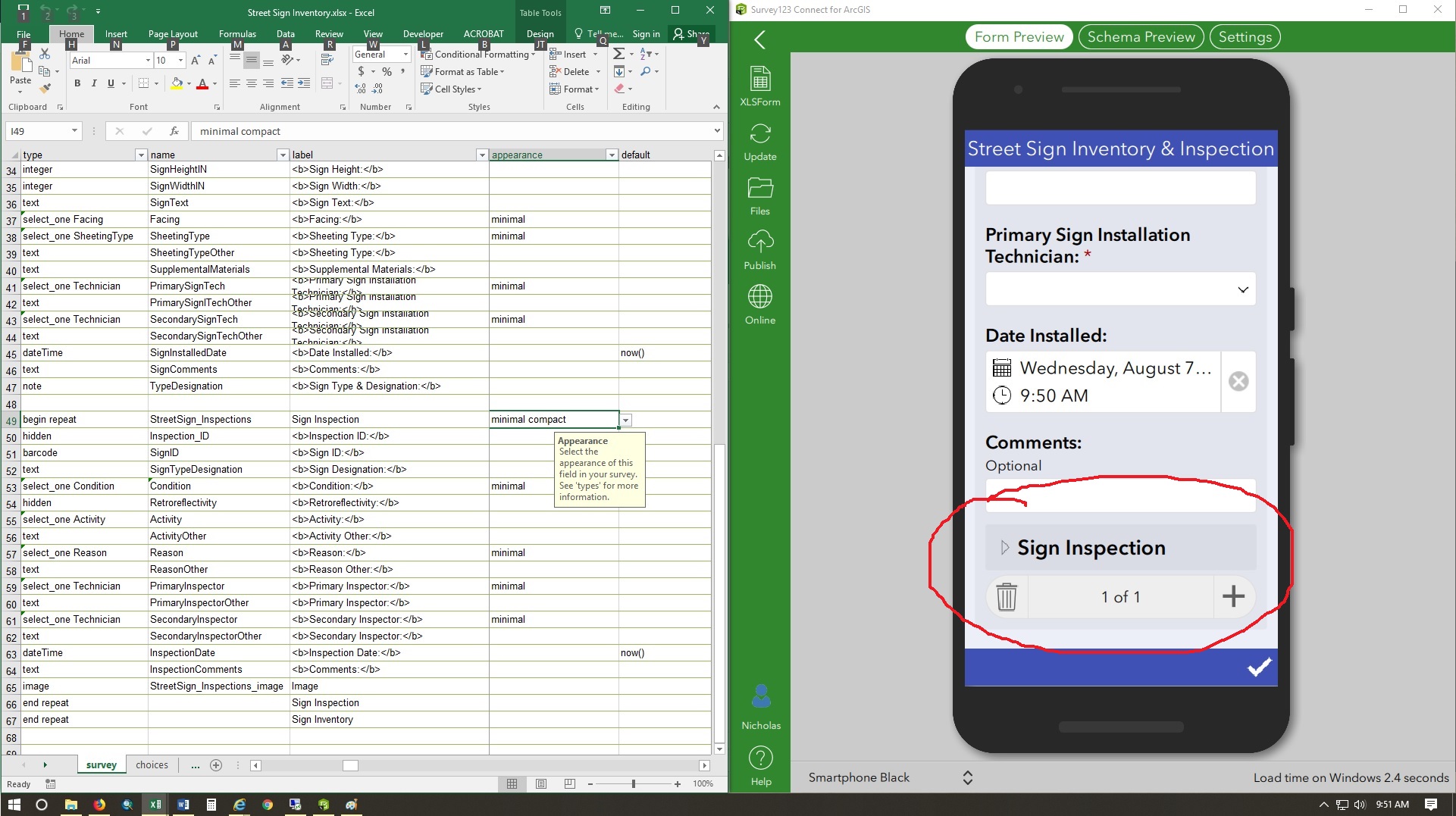Click the Wrap Text icon in Excel
1456x816 pixels.
(328, 61)
